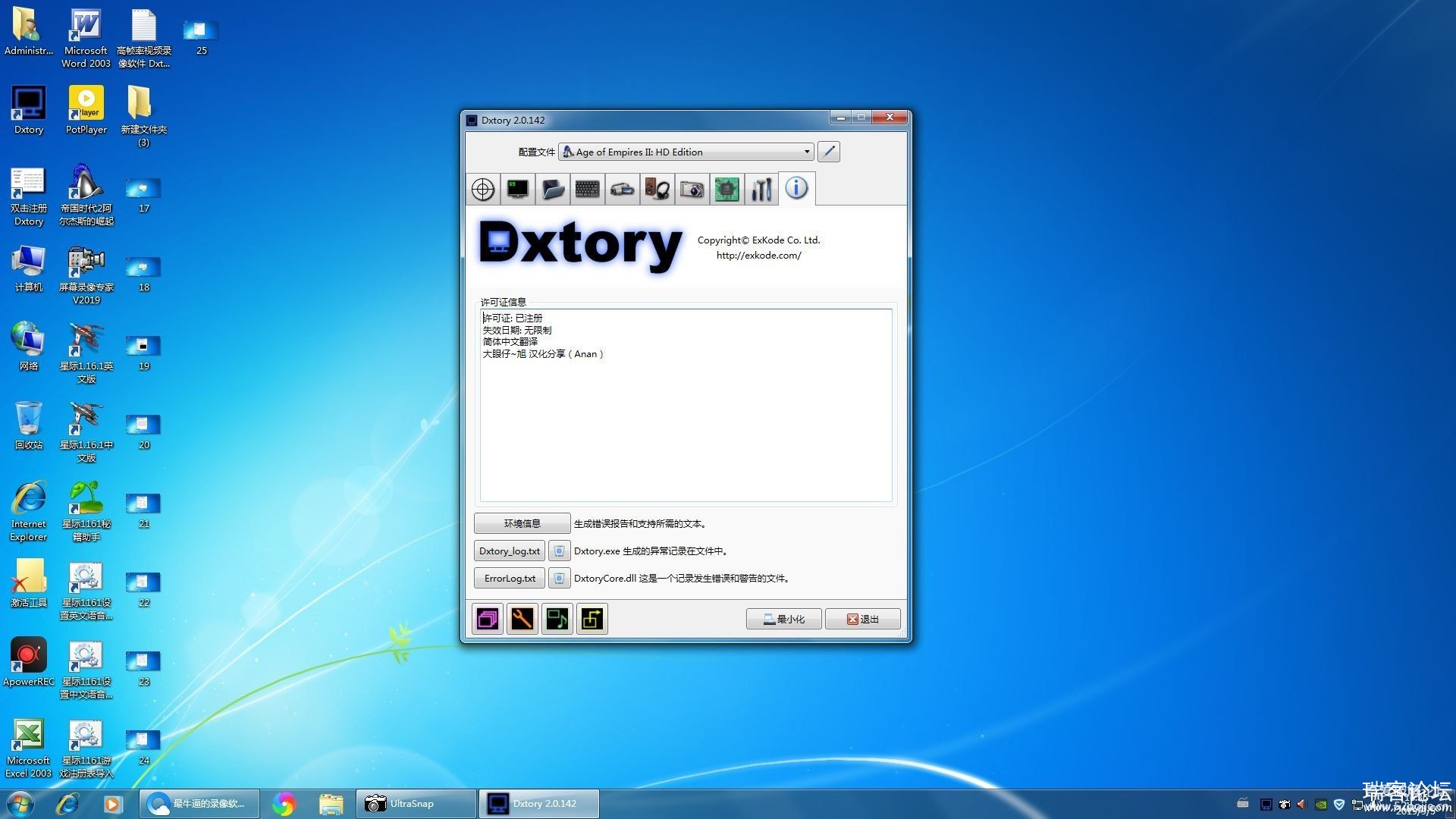Select the 屏幕录像专家 V2019 desktop icon

coord(86,274)
